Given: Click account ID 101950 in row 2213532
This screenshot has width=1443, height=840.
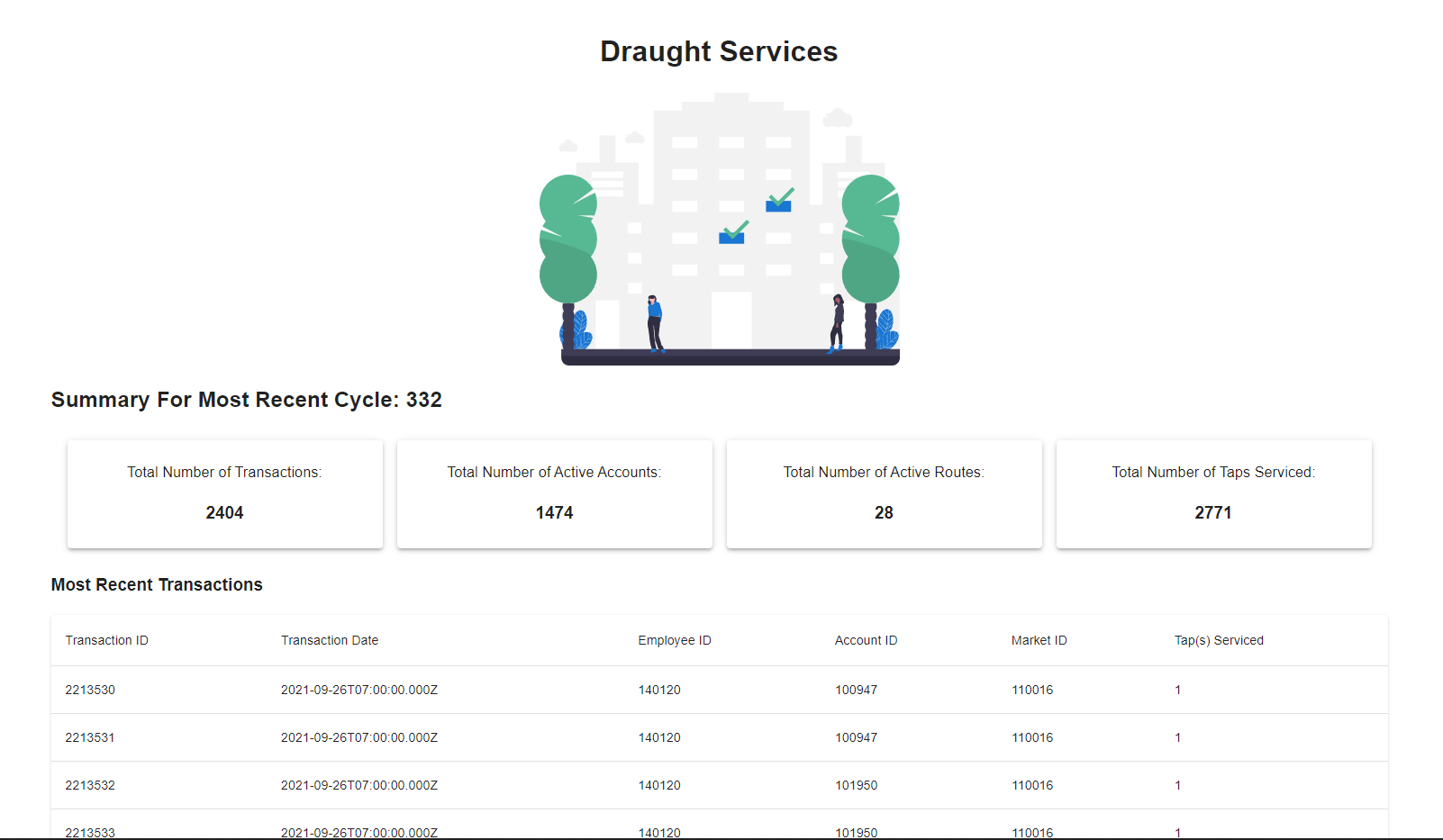Looking at the screenshot, I should (x=856, y=785).
